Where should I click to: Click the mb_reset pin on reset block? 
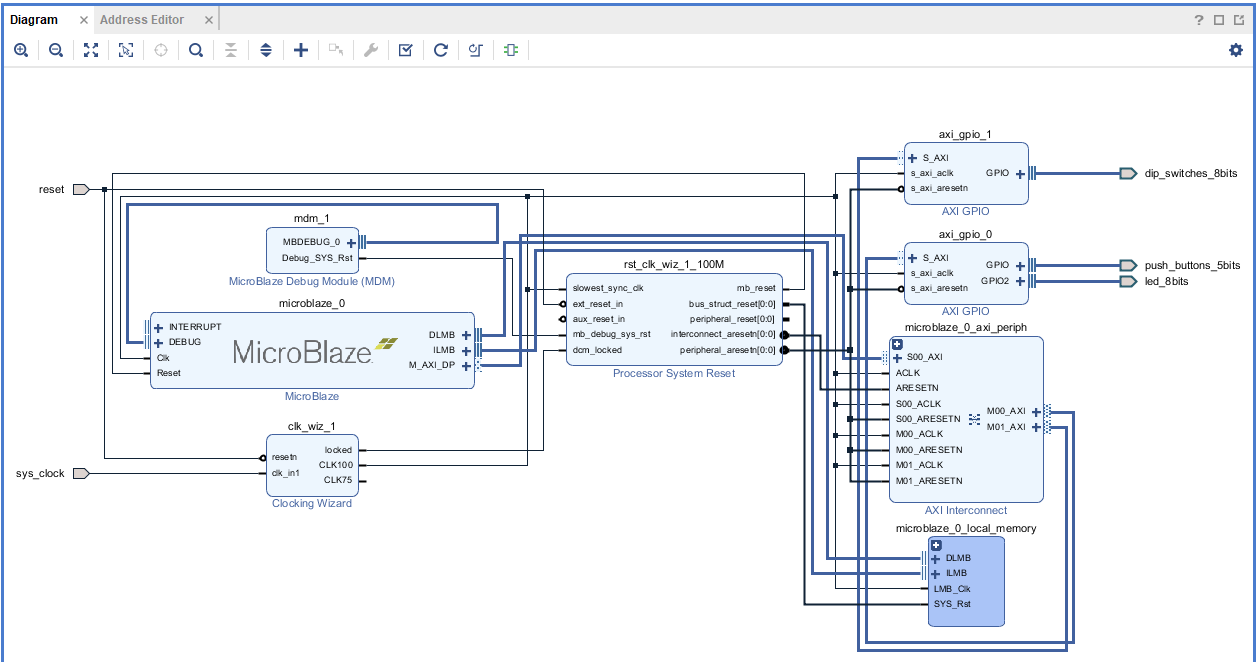(756, 288)
